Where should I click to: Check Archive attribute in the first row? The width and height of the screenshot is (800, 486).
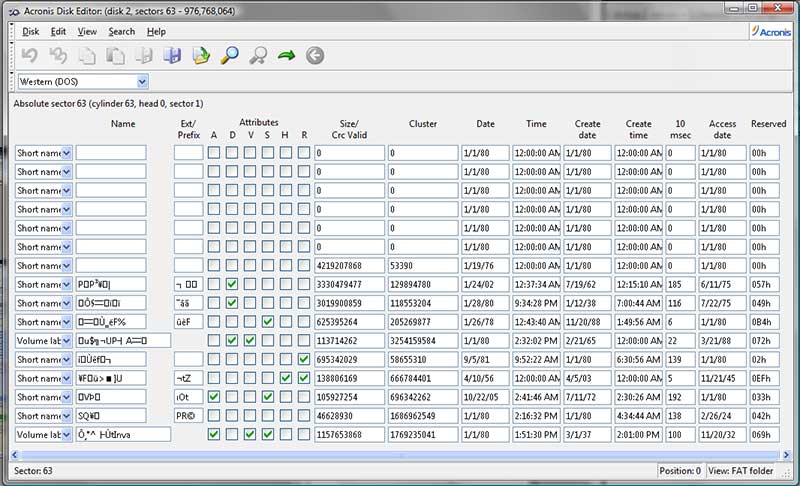[x=214, y=153]
